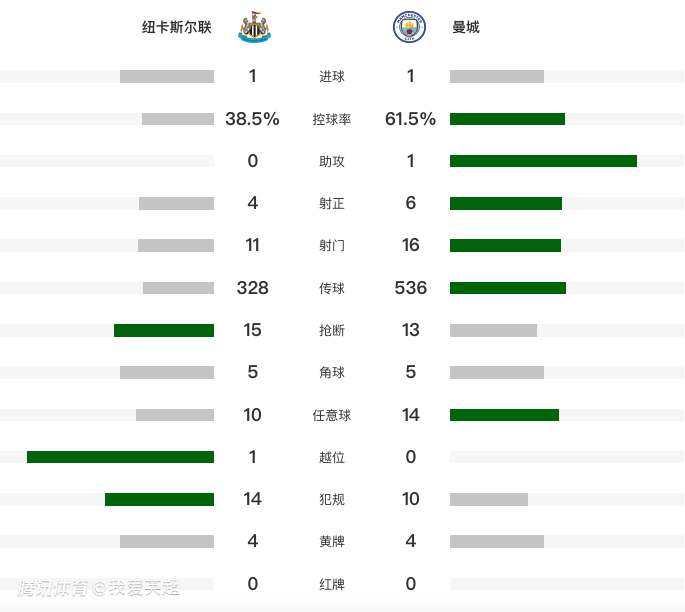Viewport: 685px width, 612px height.
Task: Click the 红牌 stat label
Action: tap(332, 584)
